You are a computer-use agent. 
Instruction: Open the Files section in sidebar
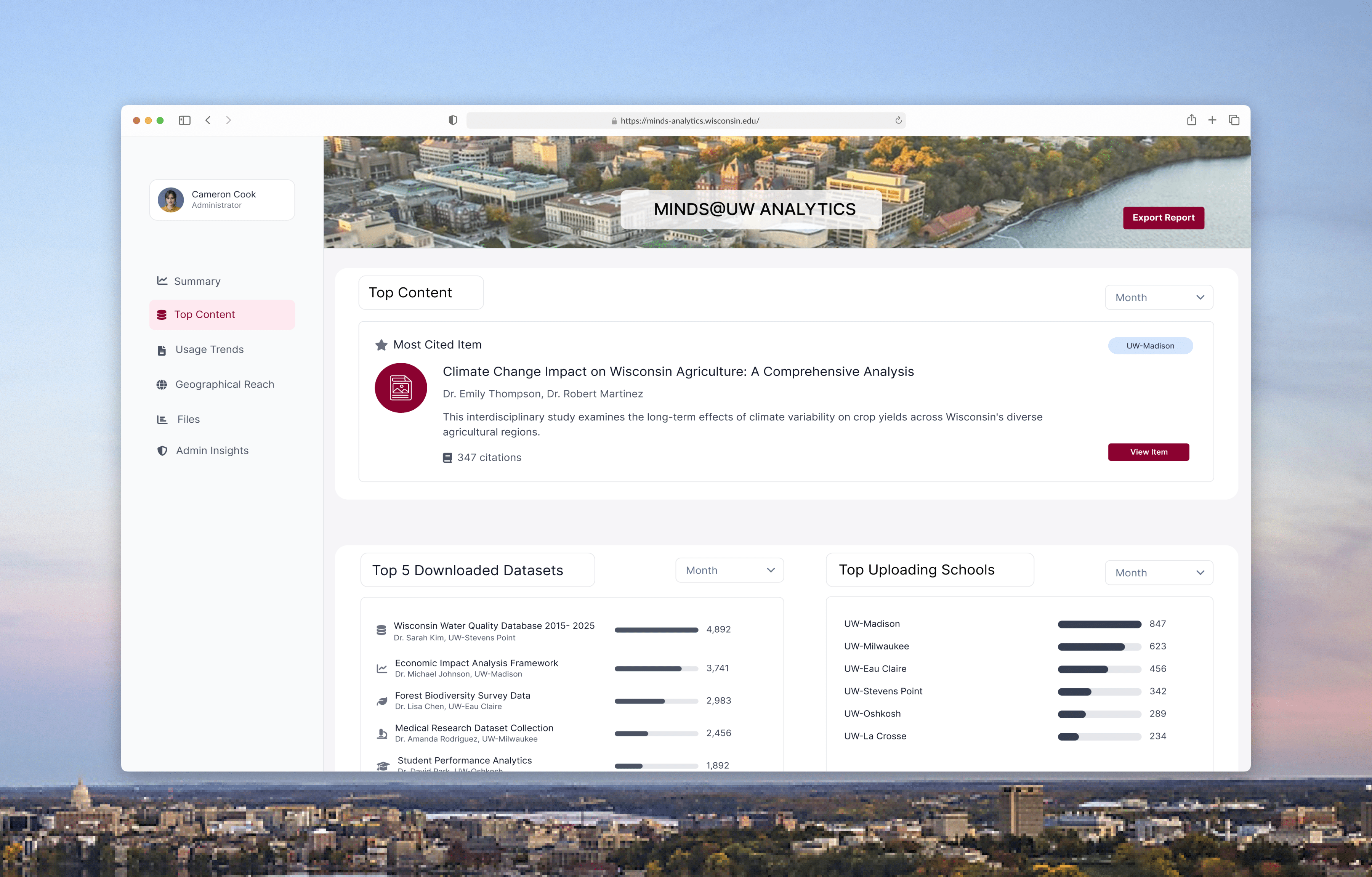coord(188,419)
